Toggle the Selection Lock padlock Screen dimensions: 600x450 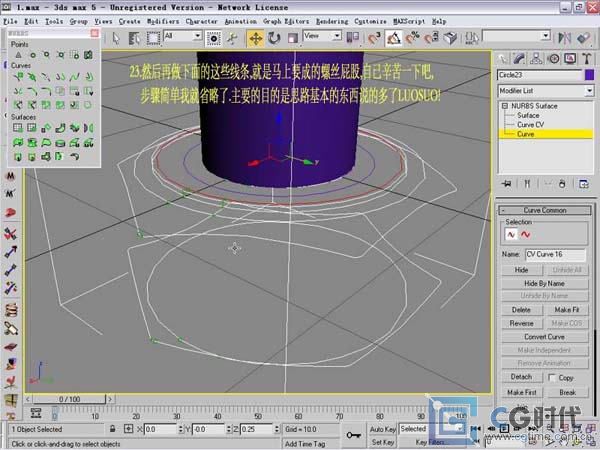coord(112,429)
